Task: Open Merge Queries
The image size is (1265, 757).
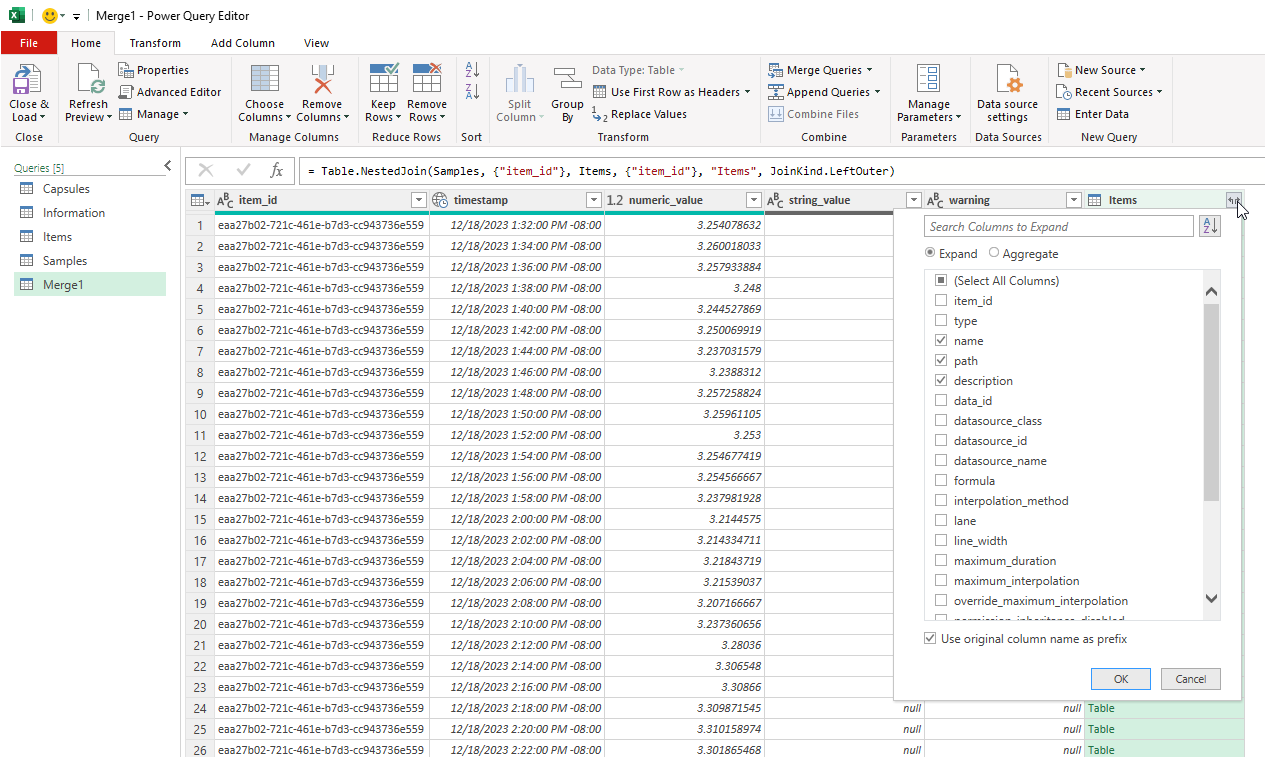Action: [x=822, y=69]
